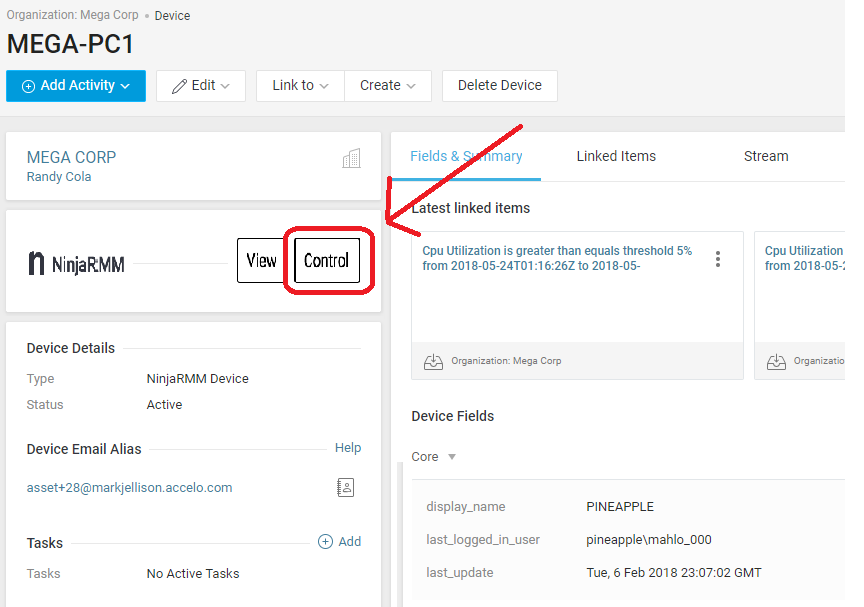Screen dimensions: 864x607
Task: Click the Delete Device button
Action: tap(499, 86)
